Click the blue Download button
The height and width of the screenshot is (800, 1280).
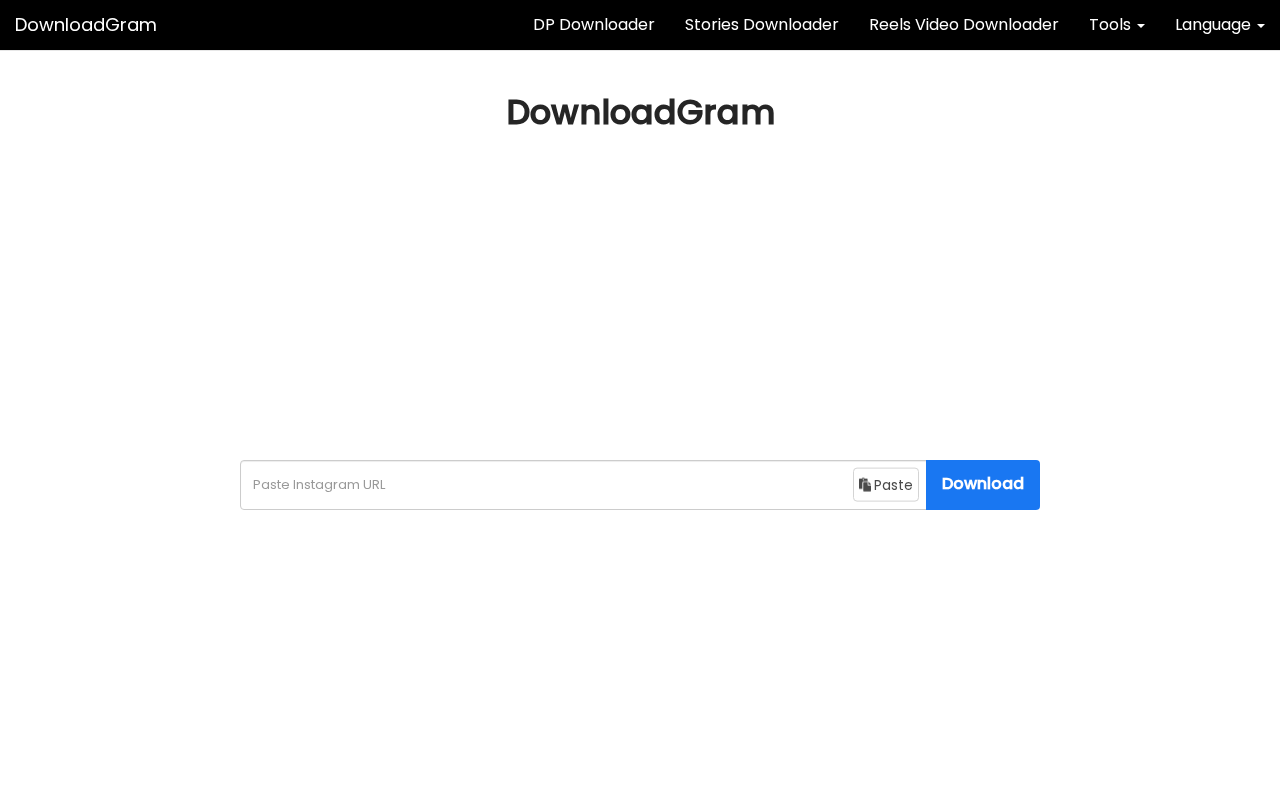(983, 485)
